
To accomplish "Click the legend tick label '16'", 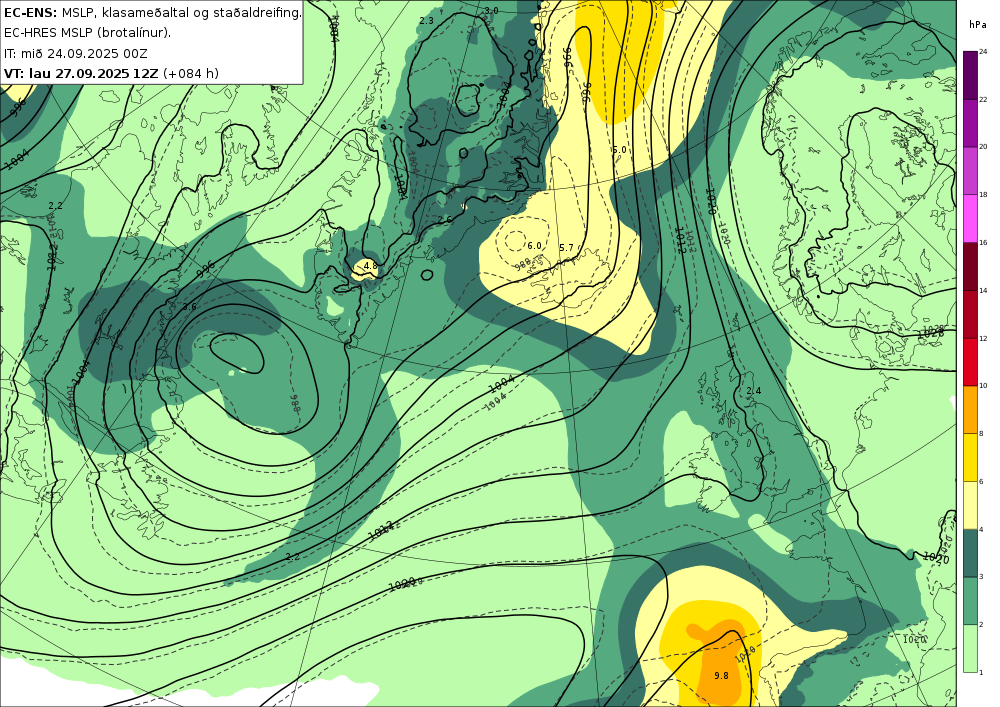I will click(x=983, y=242).
